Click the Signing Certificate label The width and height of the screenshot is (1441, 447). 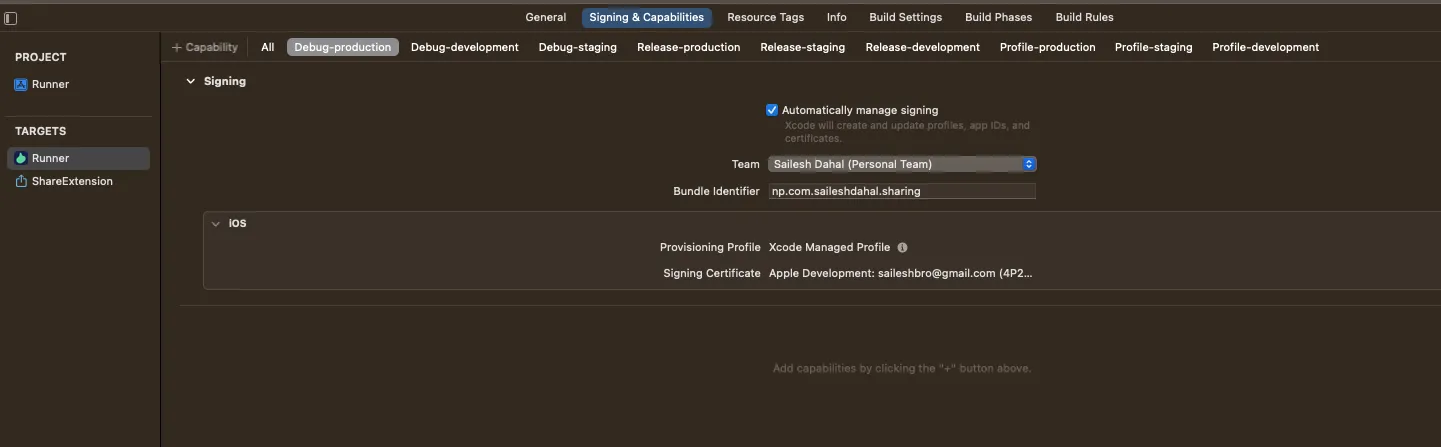(712, 273)
